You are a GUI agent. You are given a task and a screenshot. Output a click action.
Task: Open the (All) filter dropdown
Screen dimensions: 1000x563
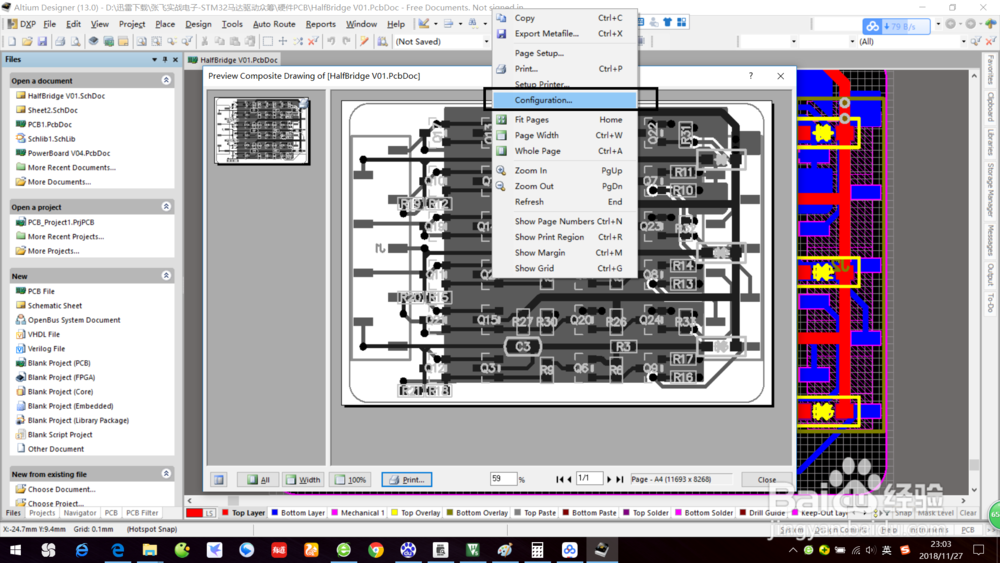(x=963, y=41)
